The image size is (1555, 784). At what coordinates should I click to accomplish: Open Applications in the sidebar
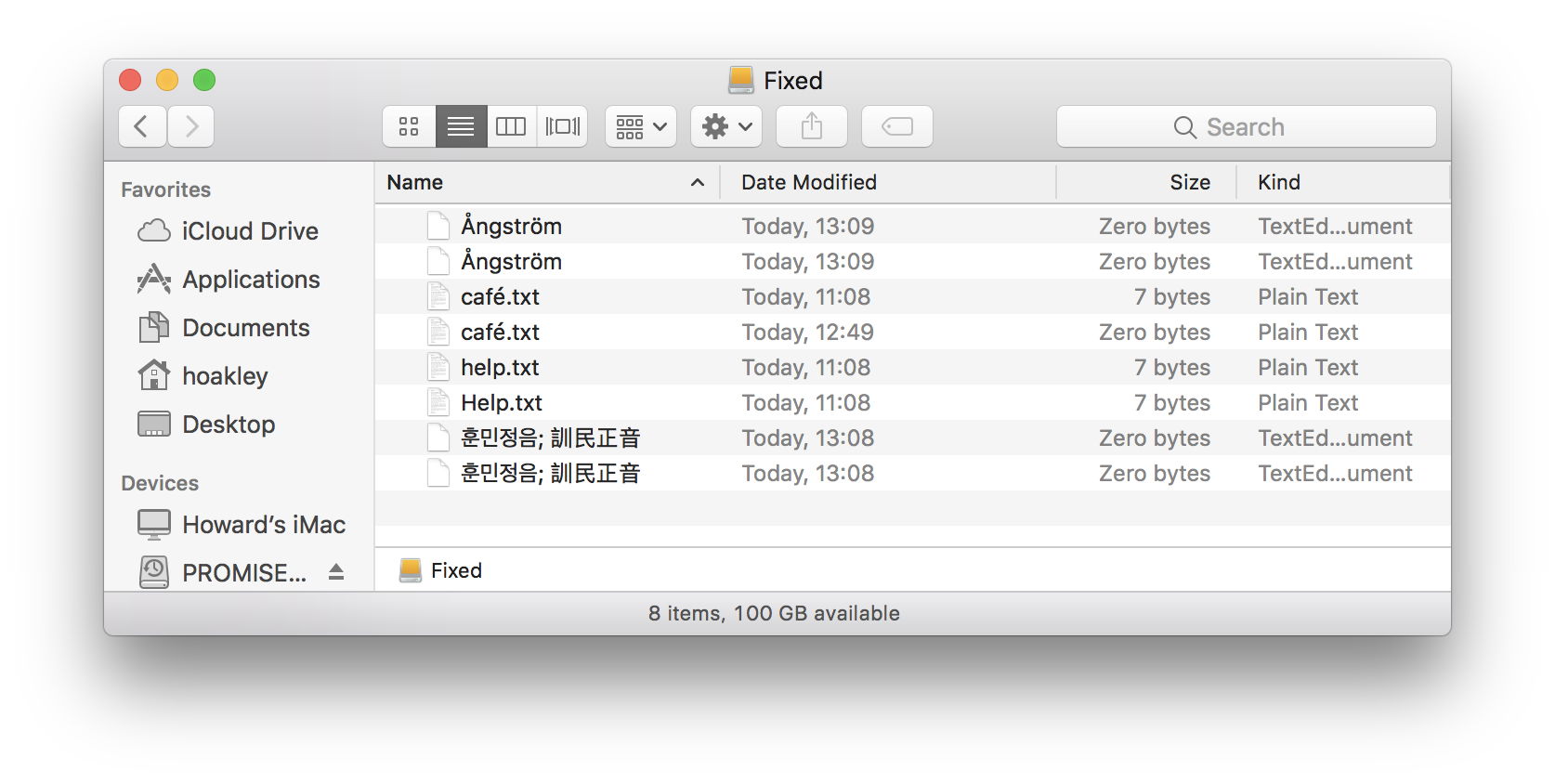tap(251, 280)
